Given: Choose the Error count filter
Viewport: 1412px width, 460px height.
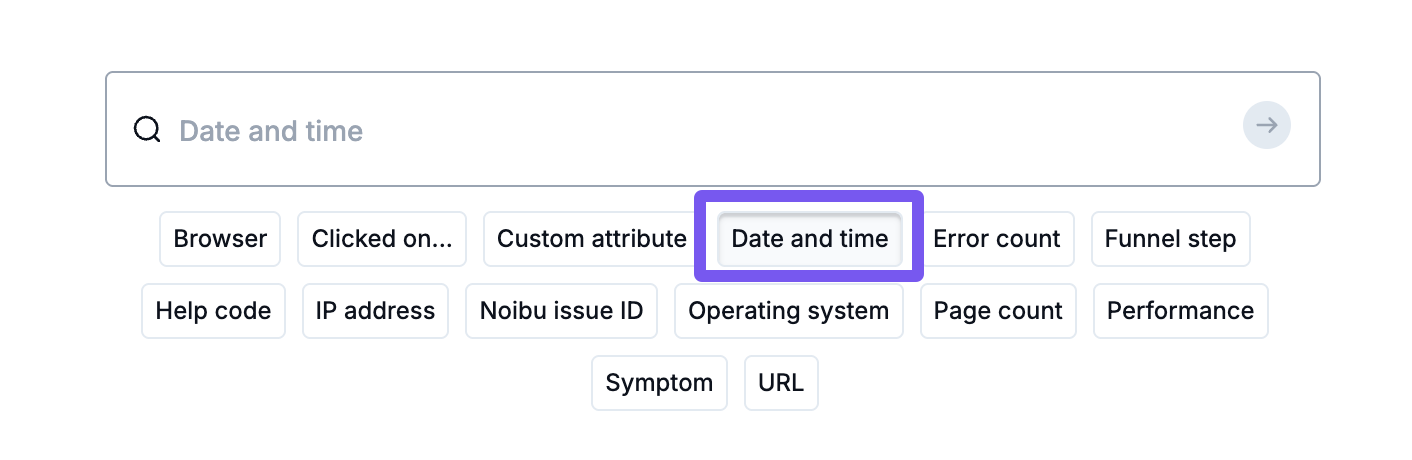Looking at the screenshot, I should point(996,239).
